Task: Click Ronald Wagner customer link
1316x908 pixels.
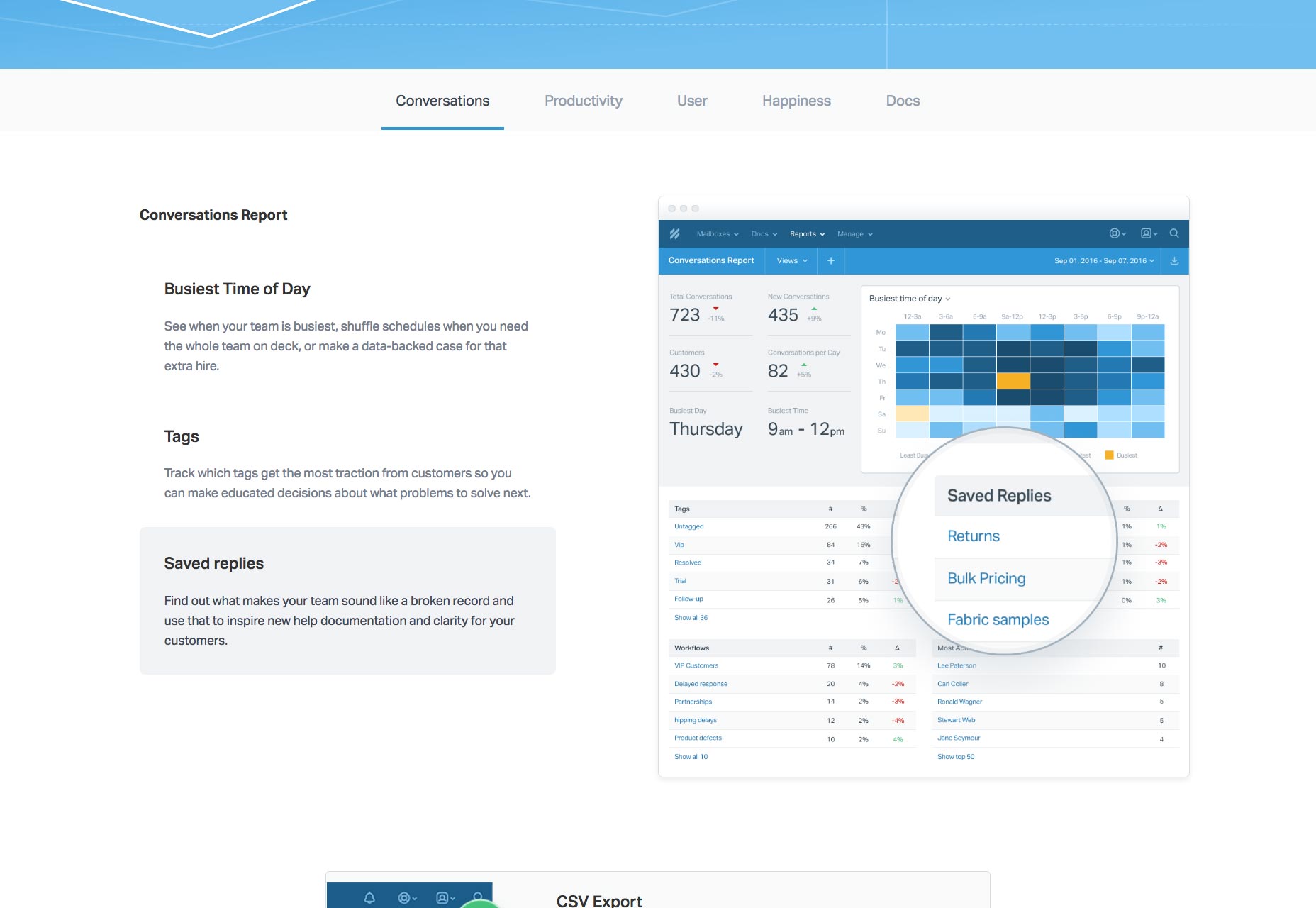Action: [959, 702]
